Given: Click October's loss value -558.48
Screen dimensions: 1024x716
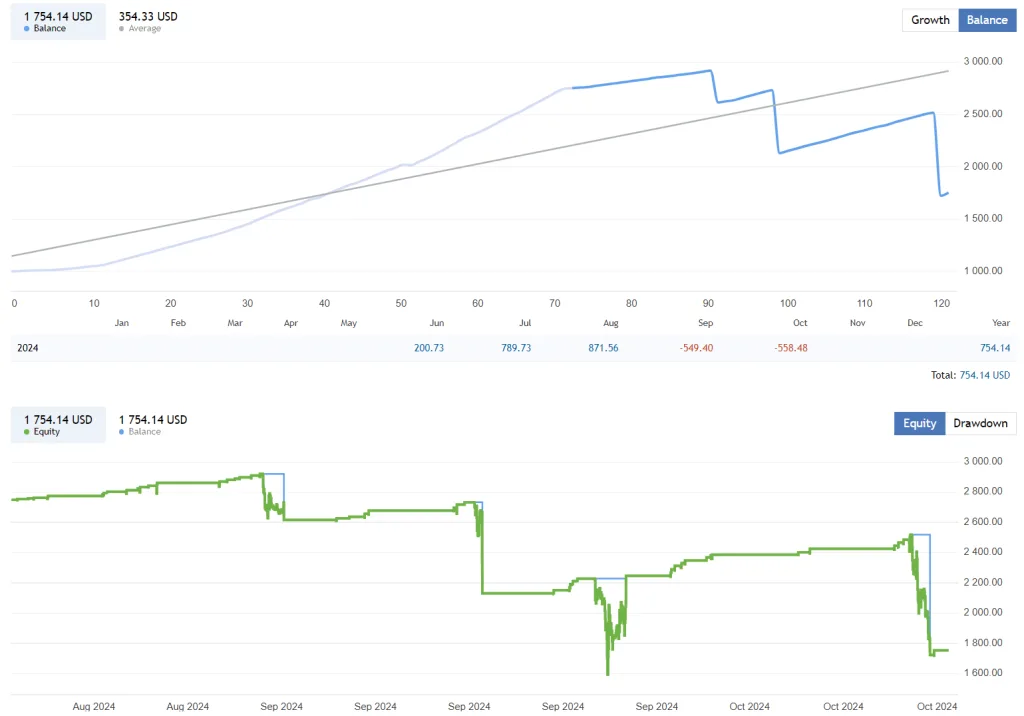Looking at the screenshot, I should pos(789,347).
